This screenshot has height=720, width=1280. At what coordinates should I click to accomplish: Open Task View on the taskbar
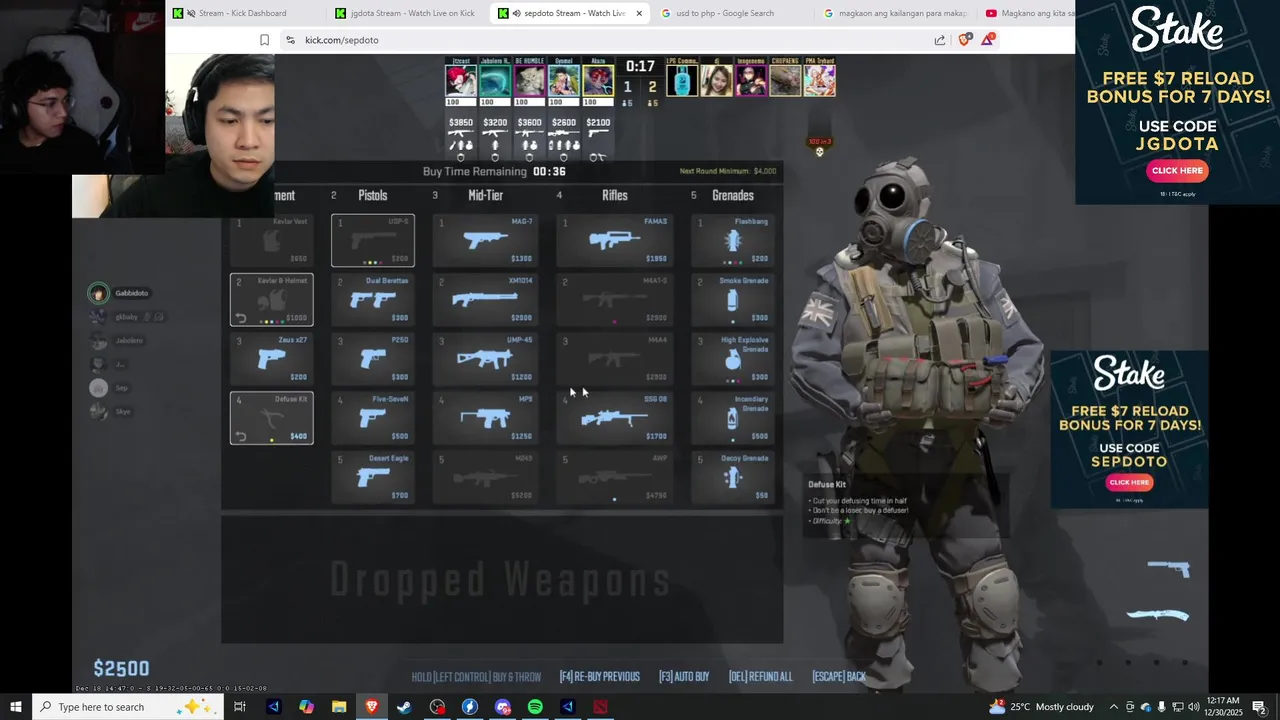pos(240,707)
